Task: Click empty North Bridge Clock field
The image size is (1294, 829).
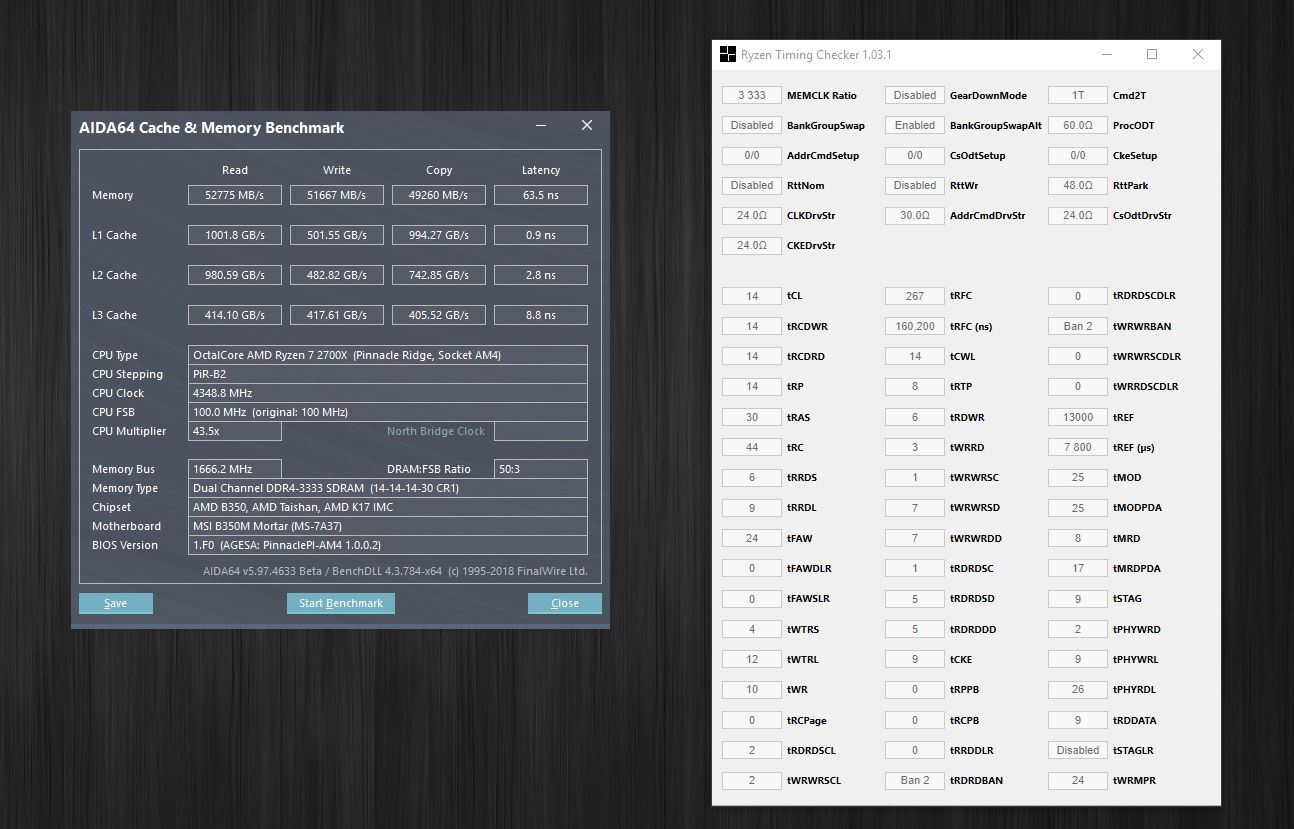Action: click(541, 431)
